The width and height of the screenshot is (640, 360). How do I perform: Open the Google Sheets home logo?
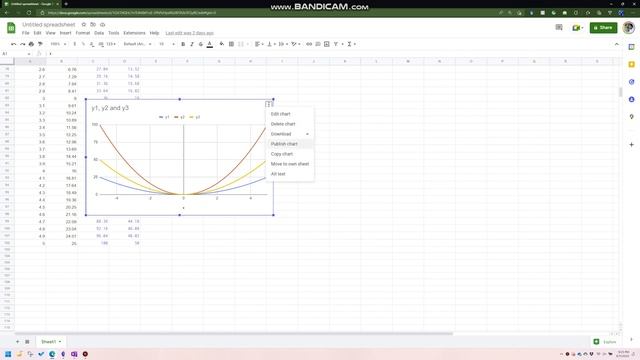11,28
